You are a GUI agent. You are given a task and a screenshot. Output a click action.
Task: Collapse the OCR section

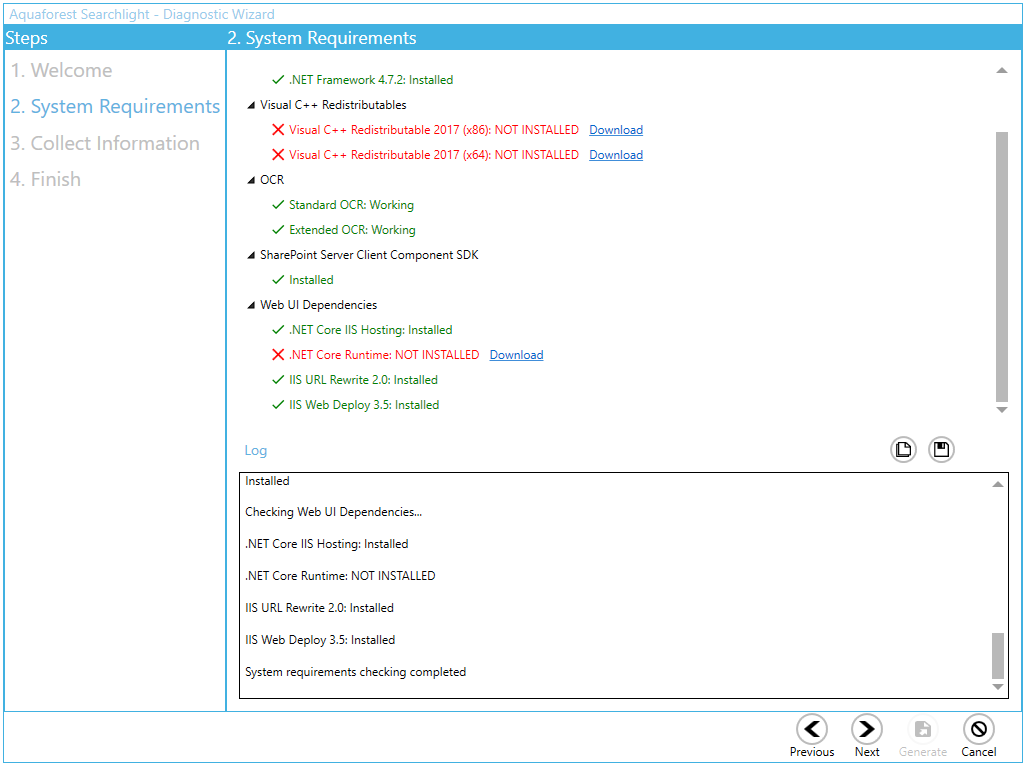coord(252,180)
